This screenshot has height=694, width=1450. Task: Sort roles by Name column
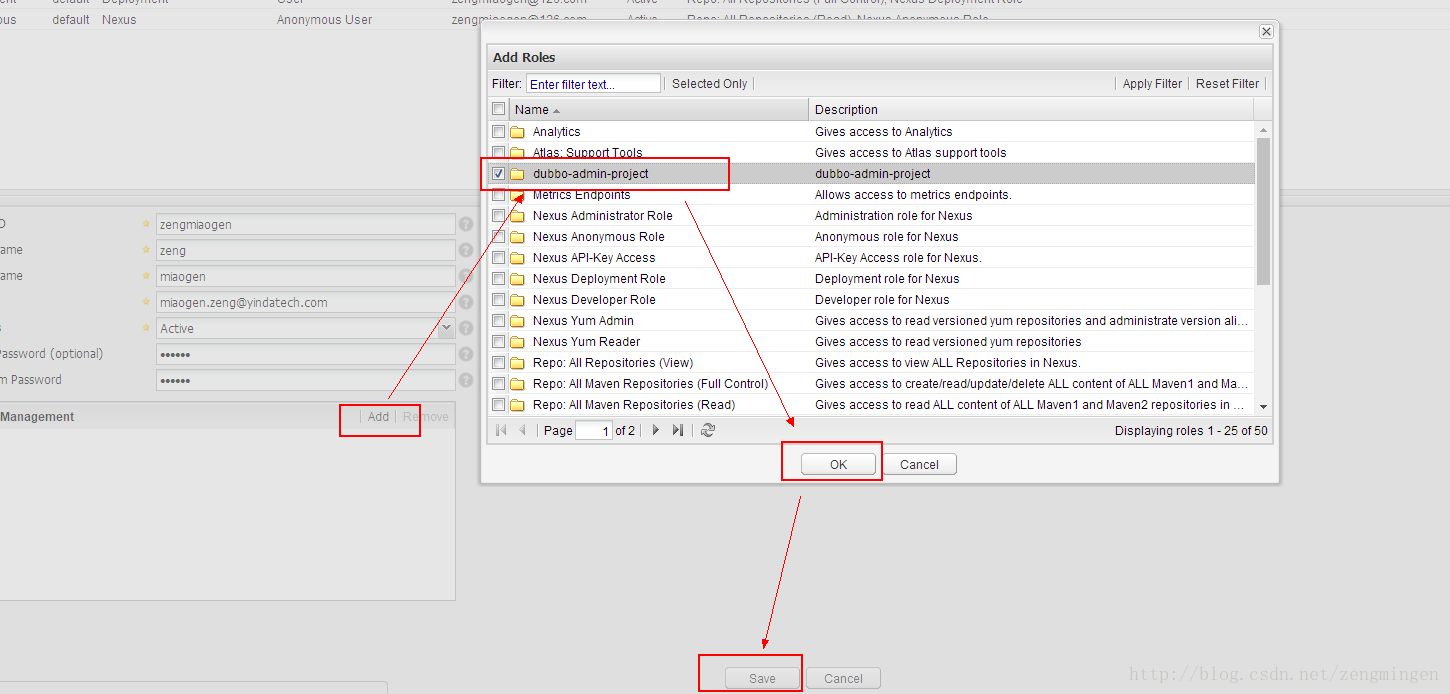coord(658,110)
